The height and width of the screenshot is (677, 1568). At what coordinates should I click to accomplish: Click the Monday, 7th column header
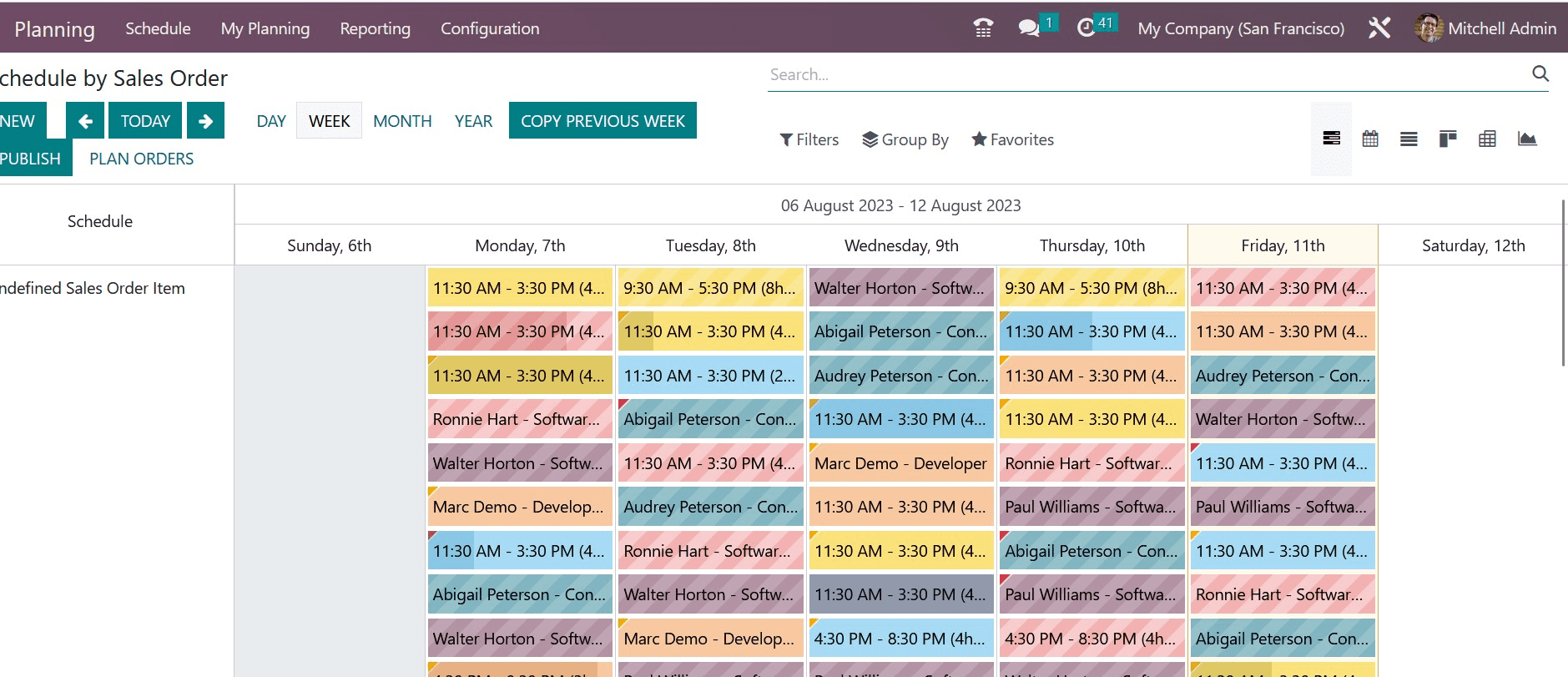pyautogui.click(x=520, y=245)
